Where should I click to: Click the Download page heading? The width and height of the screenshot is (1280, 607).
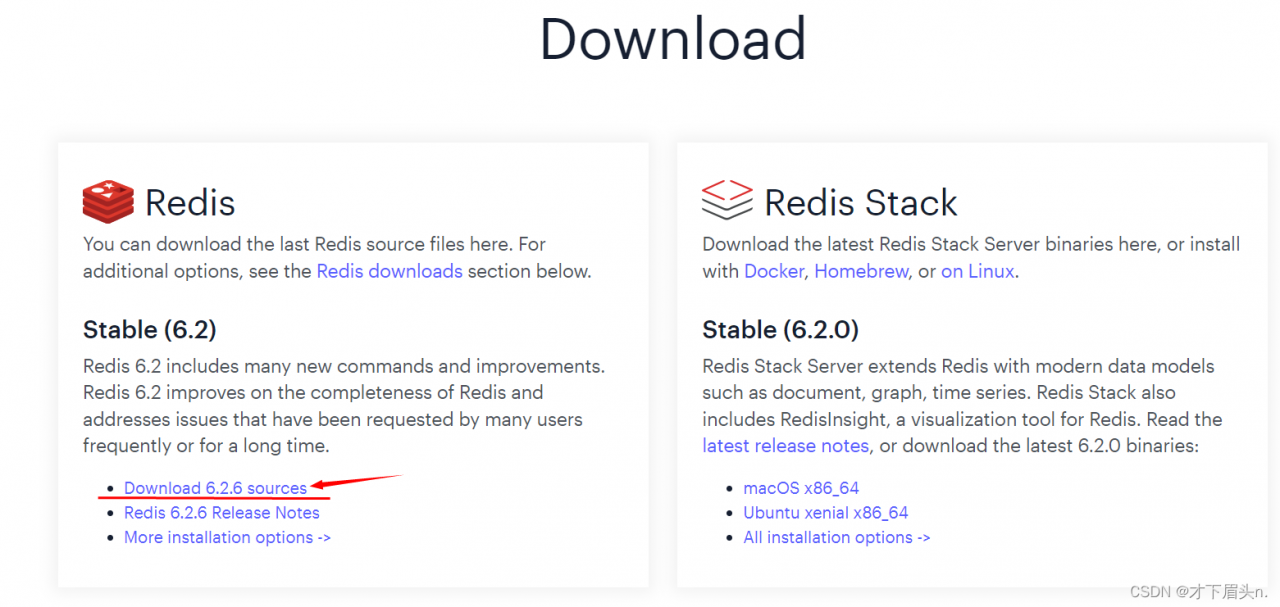click(x=673, y=39)
